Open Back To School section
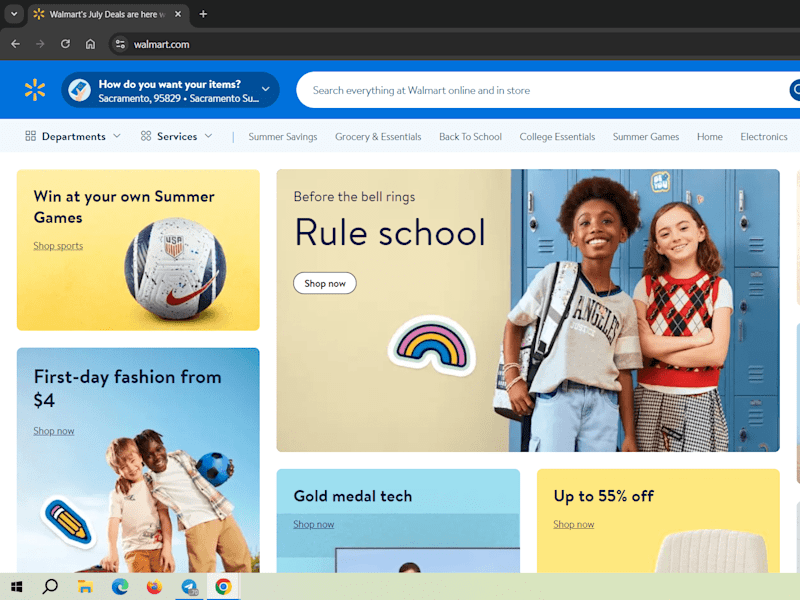Image resolution: width=800 pixels, height=600 pixels. 470,137
